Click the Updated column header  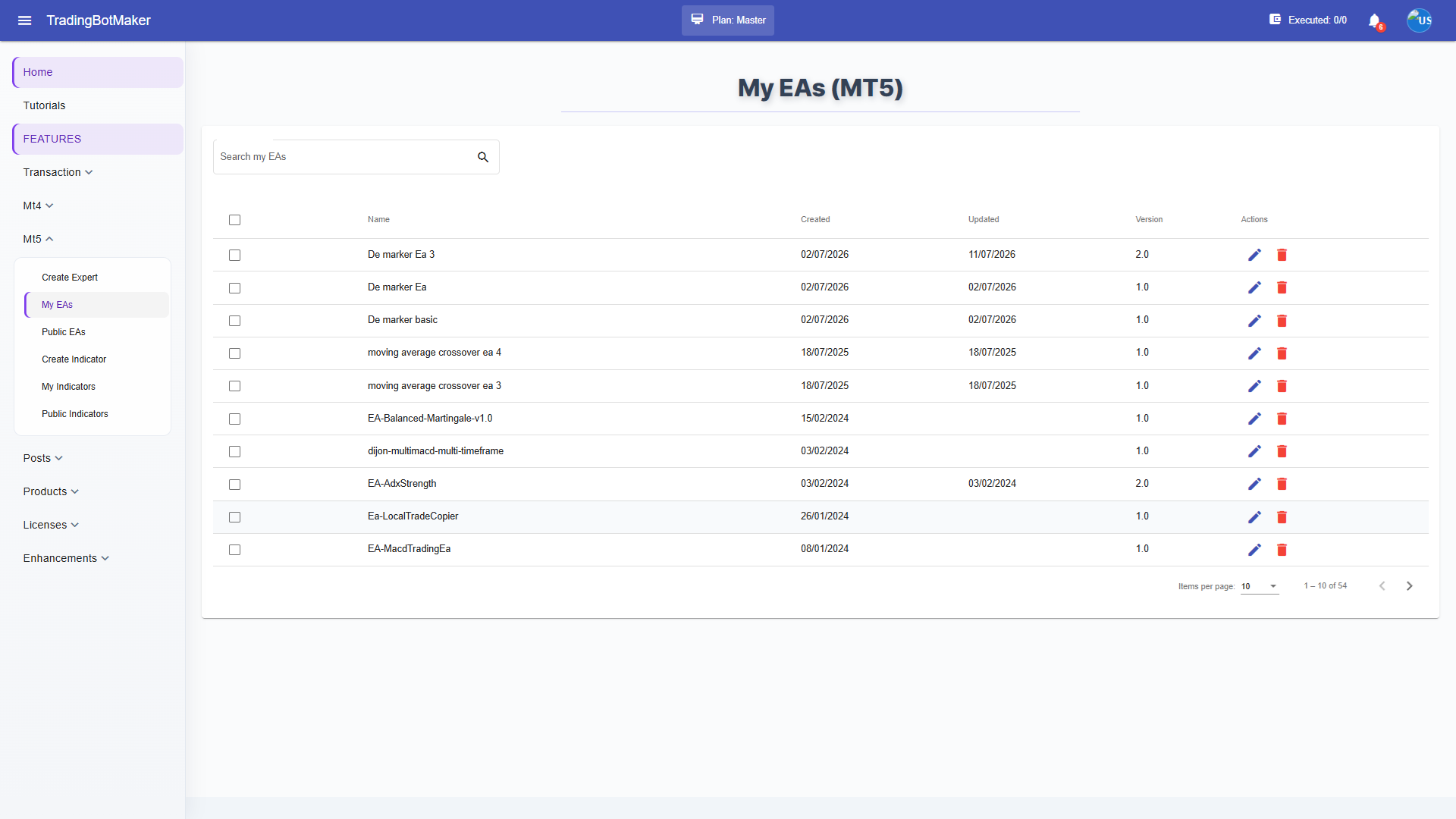984,220
